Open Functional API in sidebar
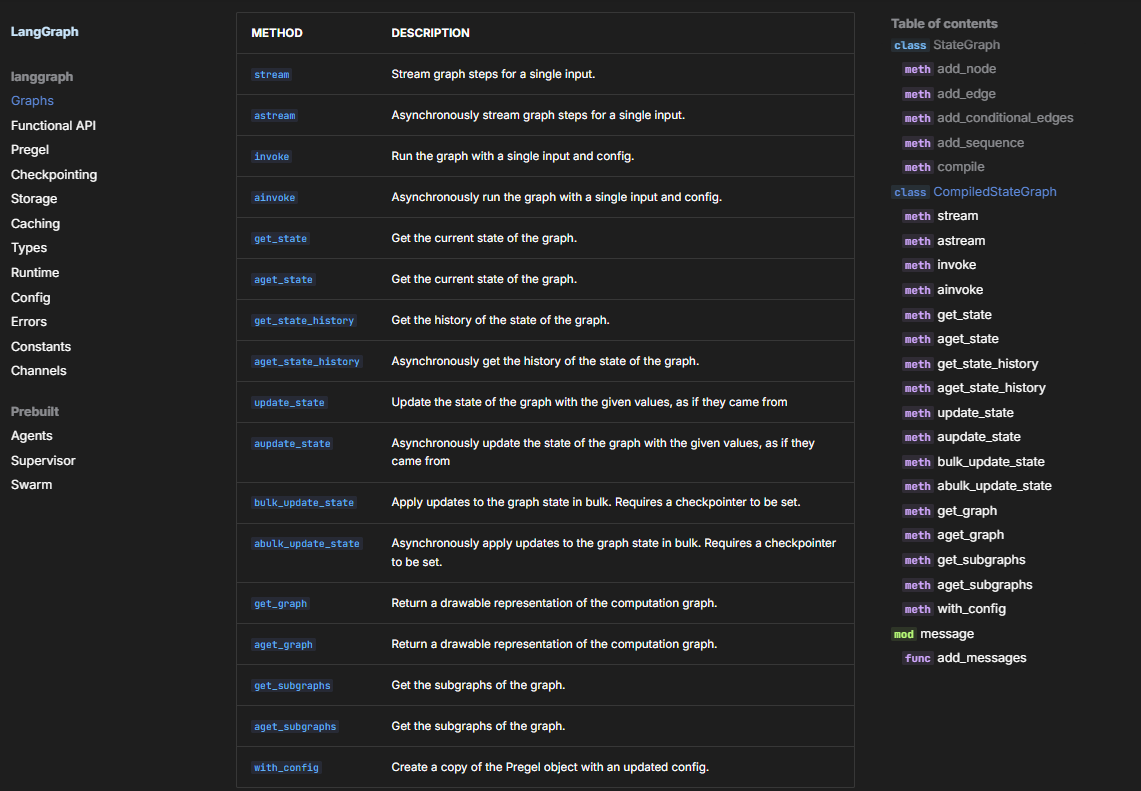 tap(53, 125)
